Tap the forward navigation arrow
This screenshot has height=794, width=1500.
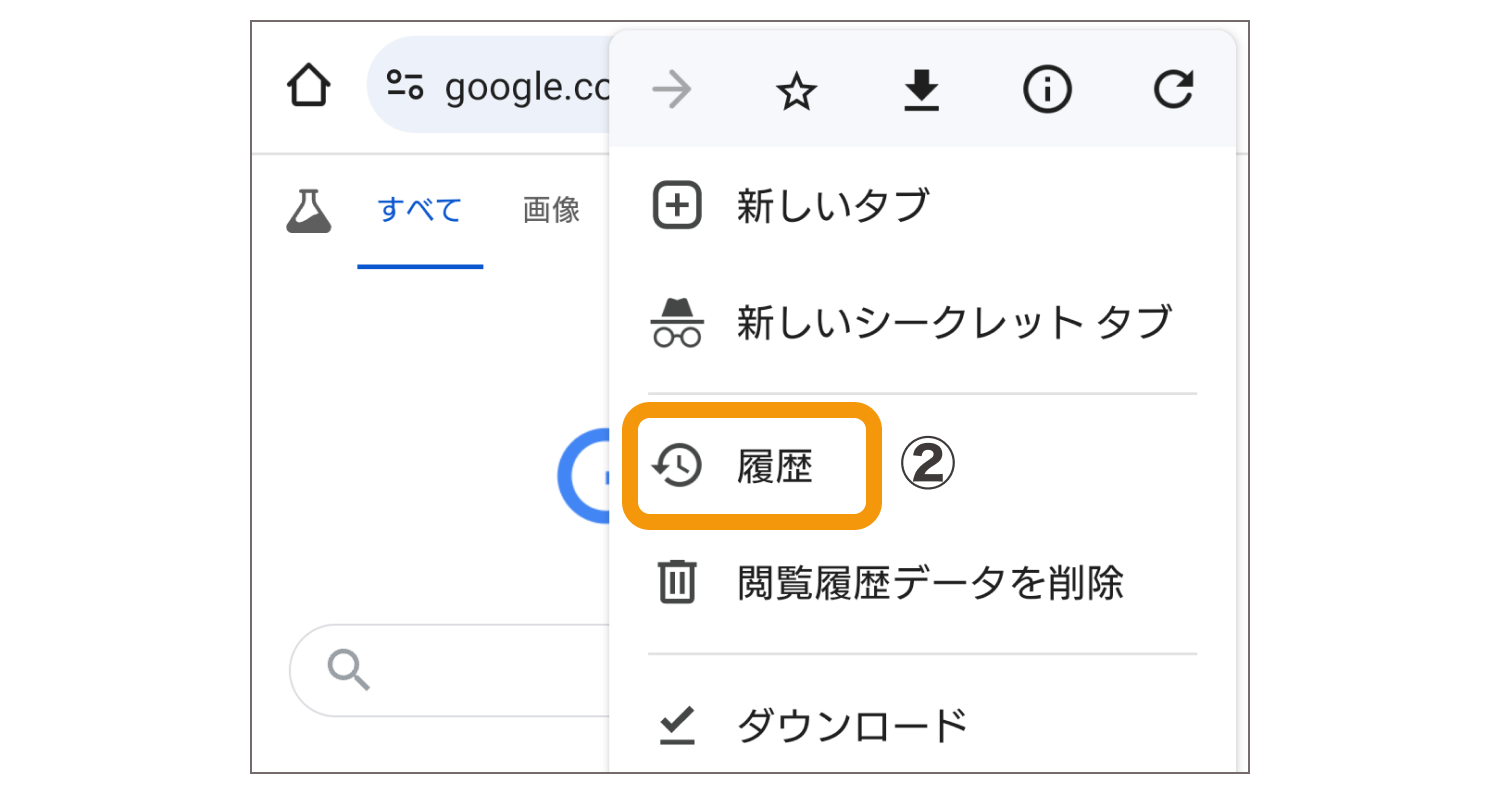click(672, 90)
